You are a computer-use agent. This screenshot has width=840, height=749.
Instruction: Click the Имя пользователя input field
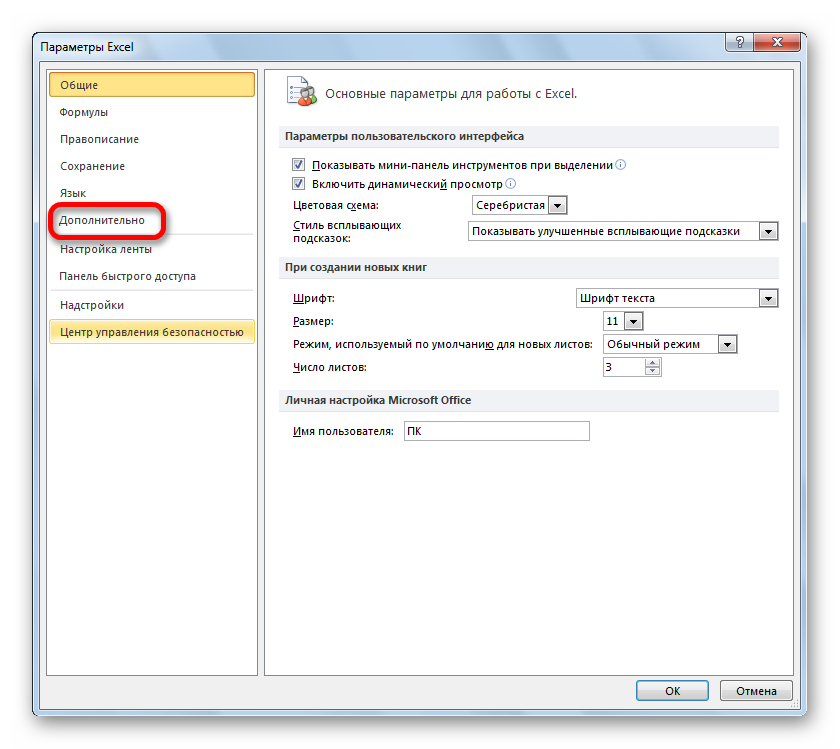click(497, 431)
